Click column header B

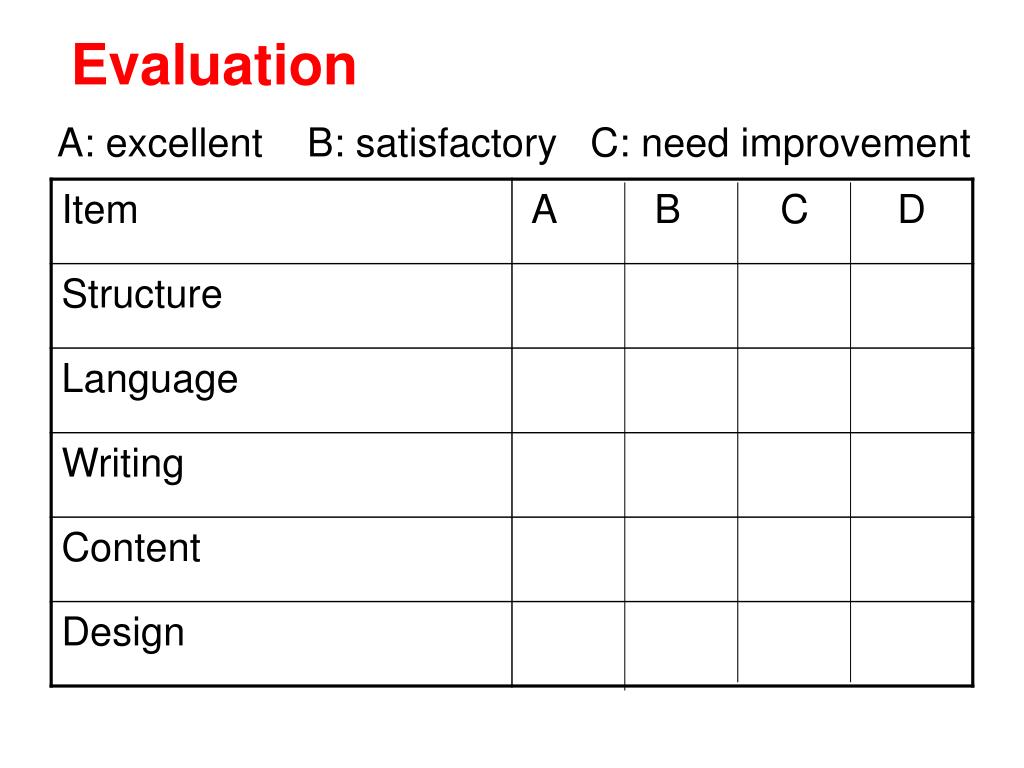(681, 222)
